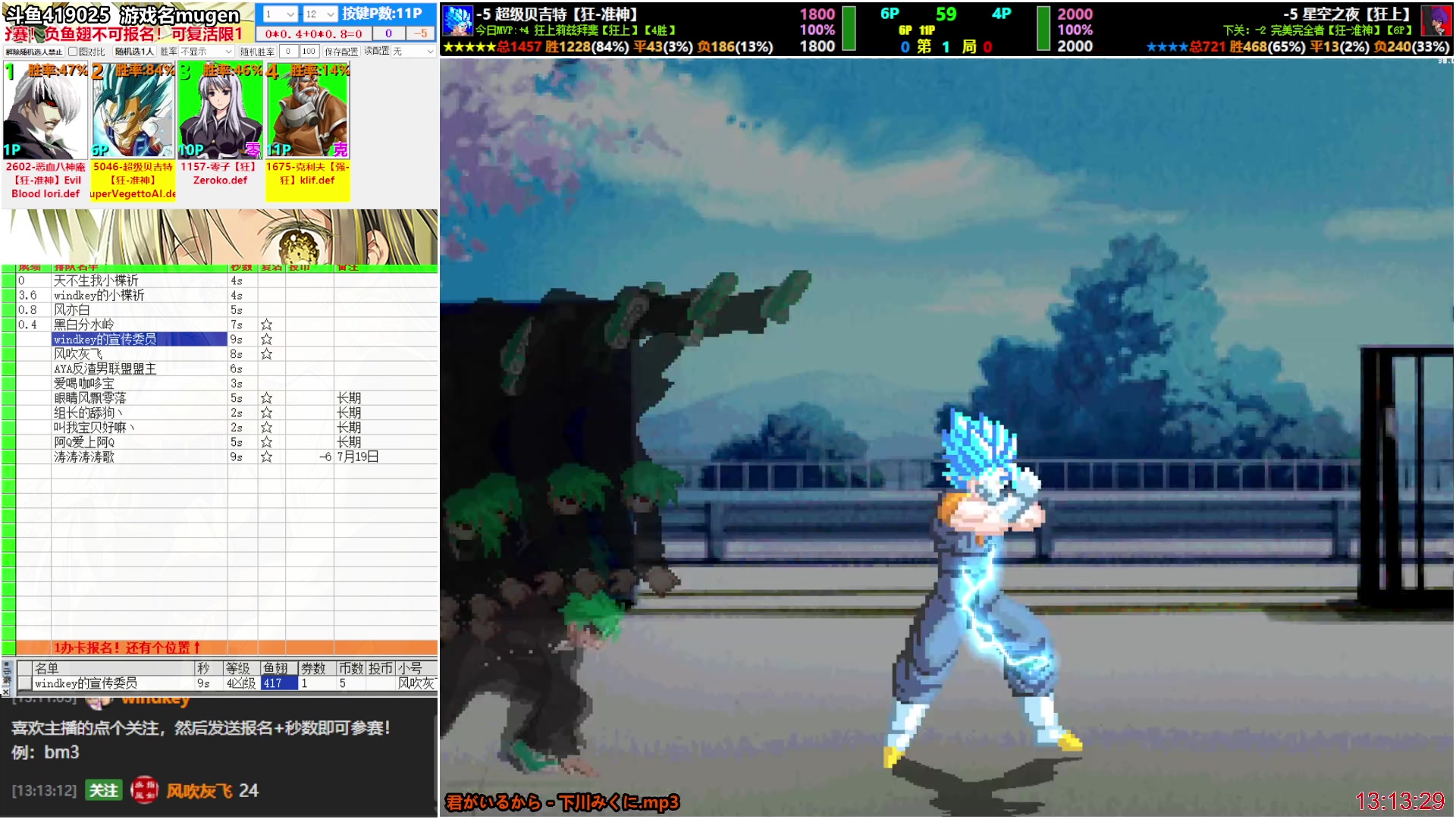The height and width of the screenshot is (819, 1456).
Task: Select the 11P klif portrait
Action: [307, 111]
